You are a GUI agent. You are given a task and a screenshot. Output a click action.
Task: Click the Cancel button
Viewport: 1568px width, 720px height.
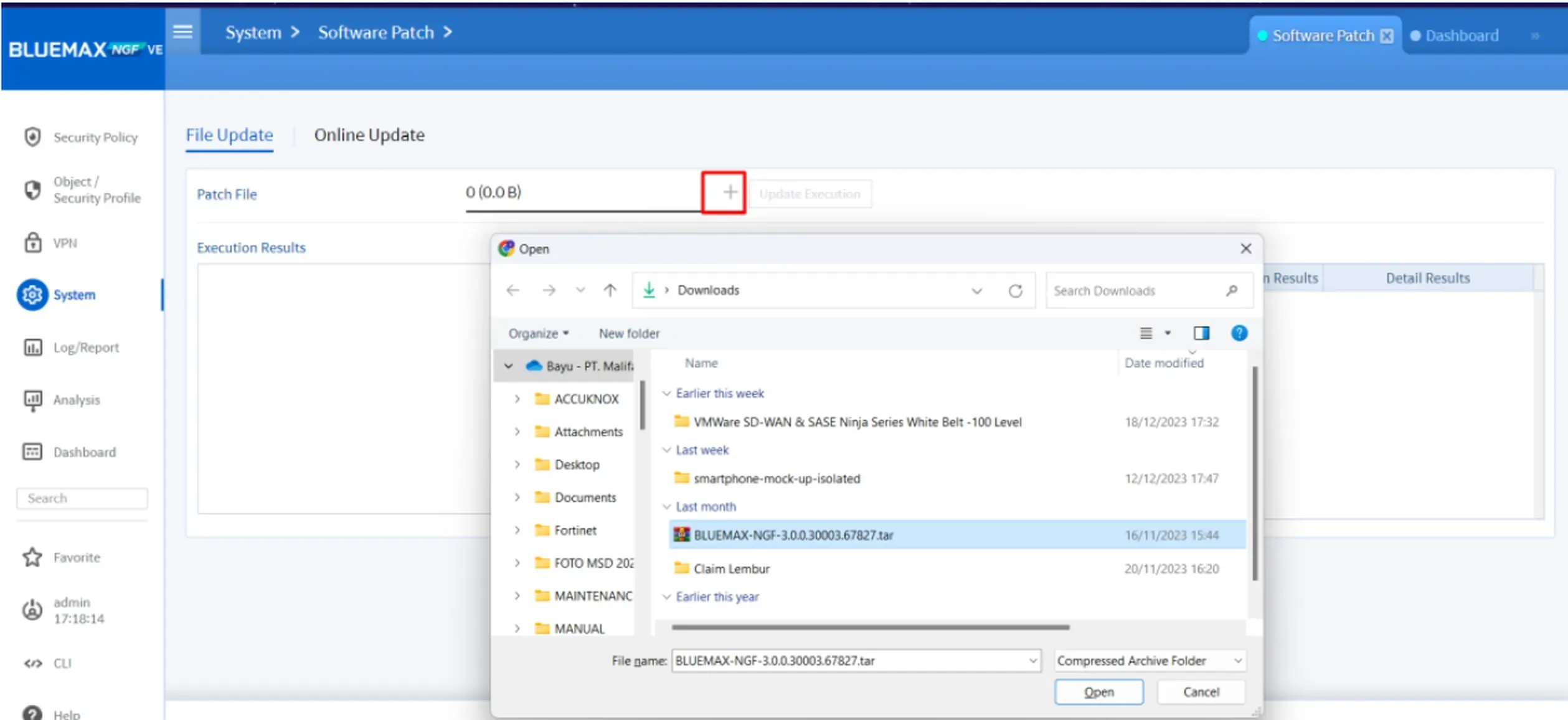pyautogui.click(x=1201, y=692)
